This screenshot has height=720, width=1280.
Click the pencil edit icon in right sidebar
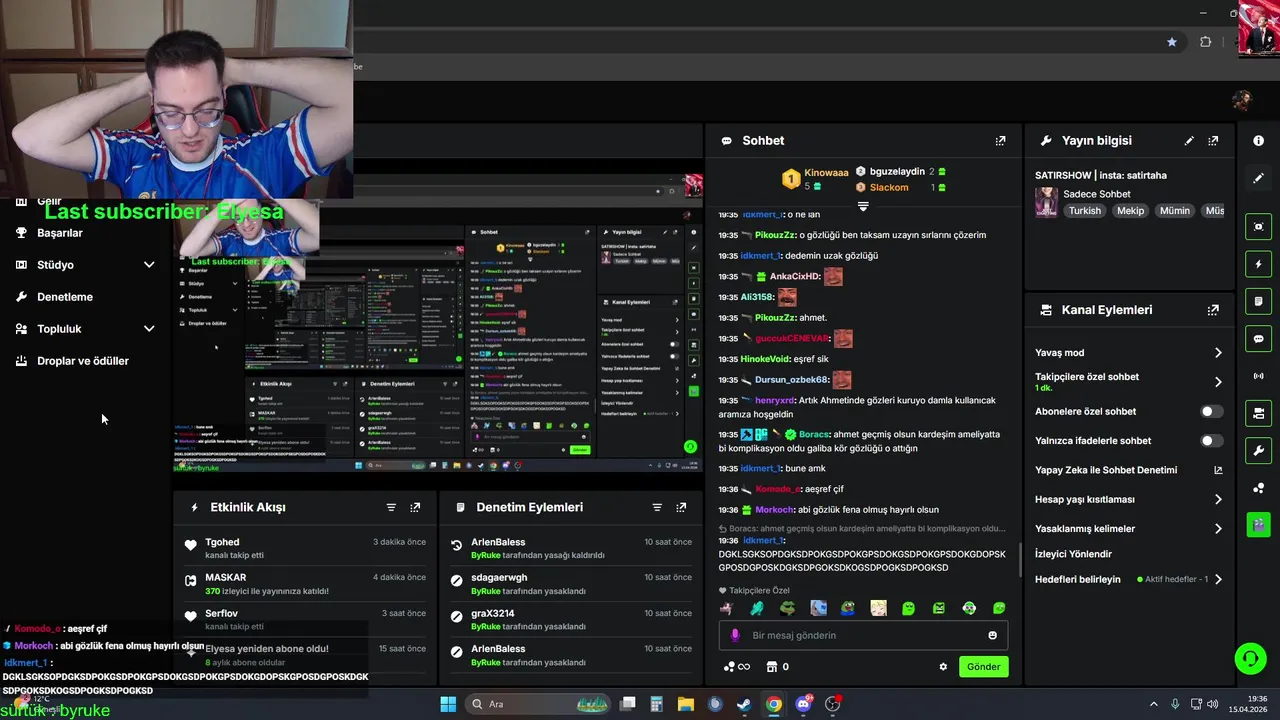(x=1258, y=178)
